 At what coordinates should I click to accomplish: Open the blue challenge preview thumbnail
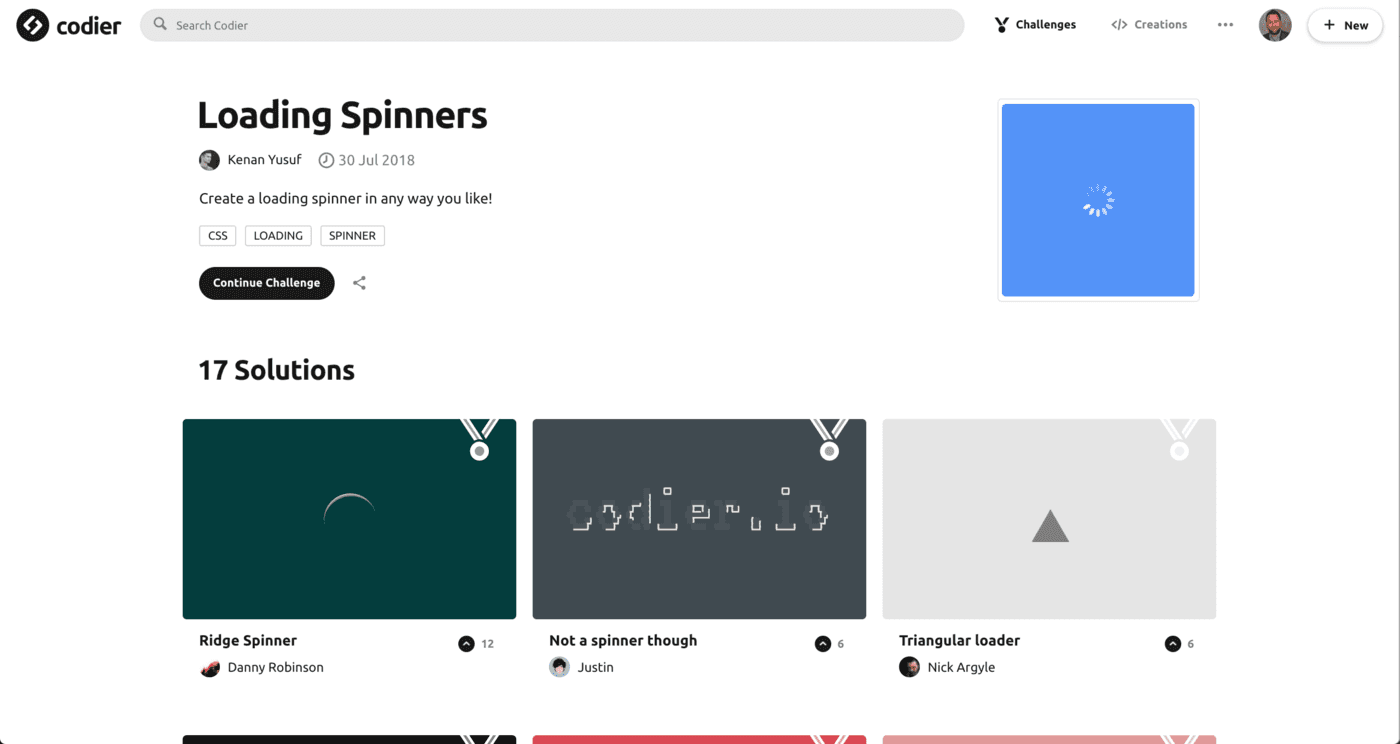(1098, 200)
